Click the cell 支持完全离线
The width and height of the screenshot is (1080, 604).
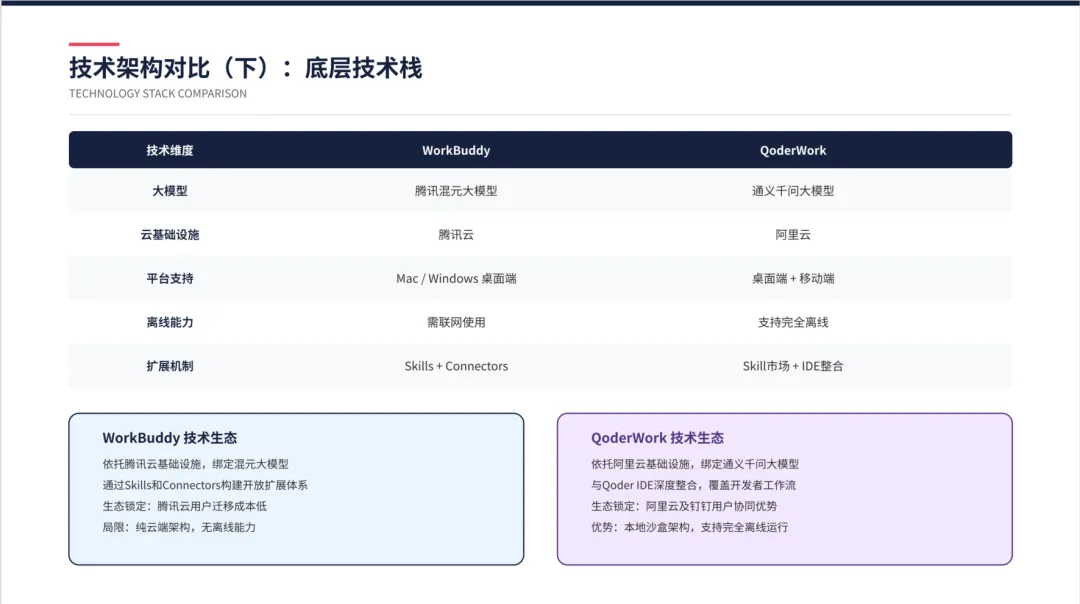pyautogui.click(x=793, y=322)
